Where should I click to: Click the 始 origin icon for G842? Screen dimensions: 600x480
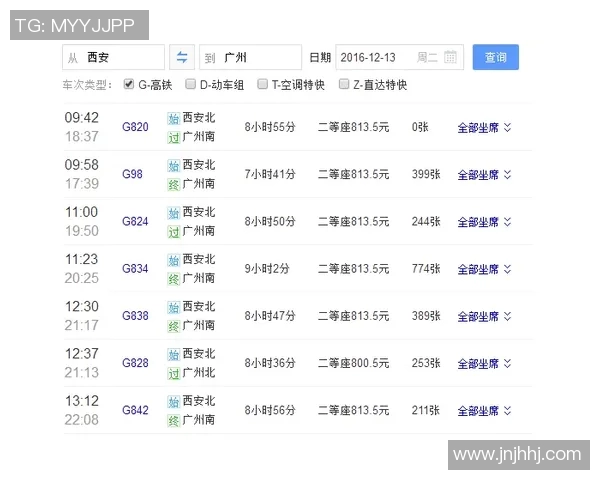click(x=174, y=402)
